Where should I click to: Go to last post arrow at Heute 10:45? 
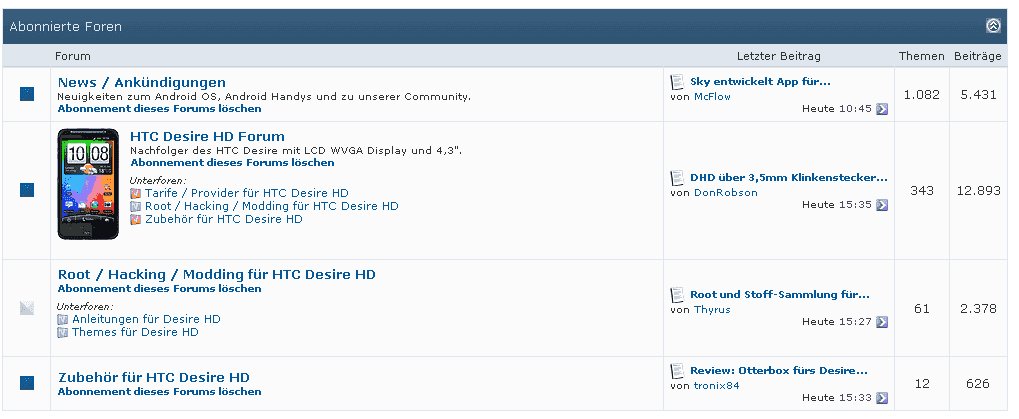pyautogui.click(x=882, y=108)
